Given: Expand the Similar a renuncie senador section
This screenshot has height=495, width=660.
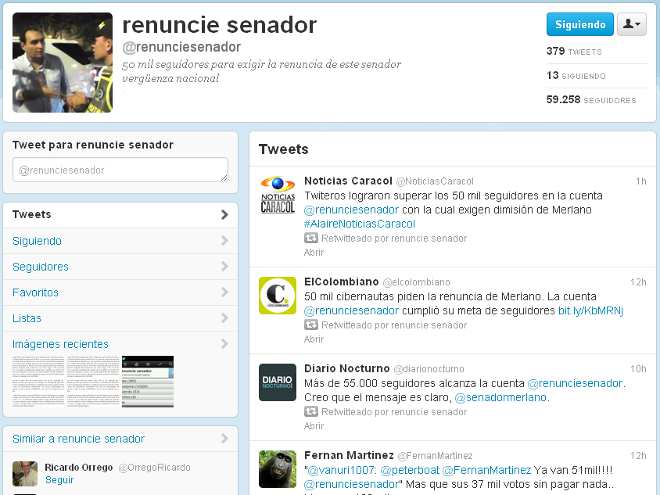Looking at the screenshot, I should [x=224, y=439].
